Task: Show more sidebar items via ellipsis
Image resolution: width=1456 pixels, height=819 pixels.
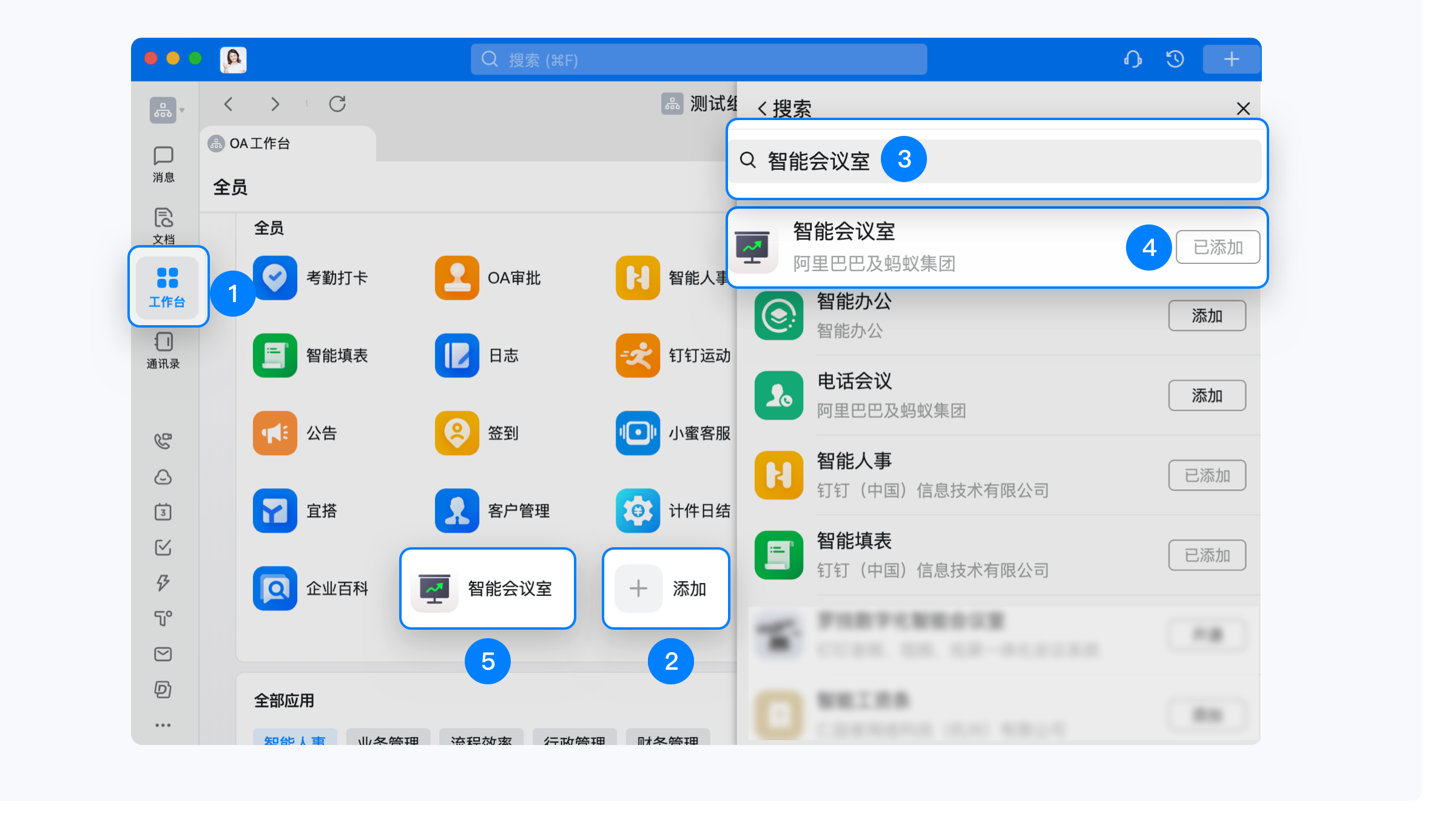Action: [163, 725]
